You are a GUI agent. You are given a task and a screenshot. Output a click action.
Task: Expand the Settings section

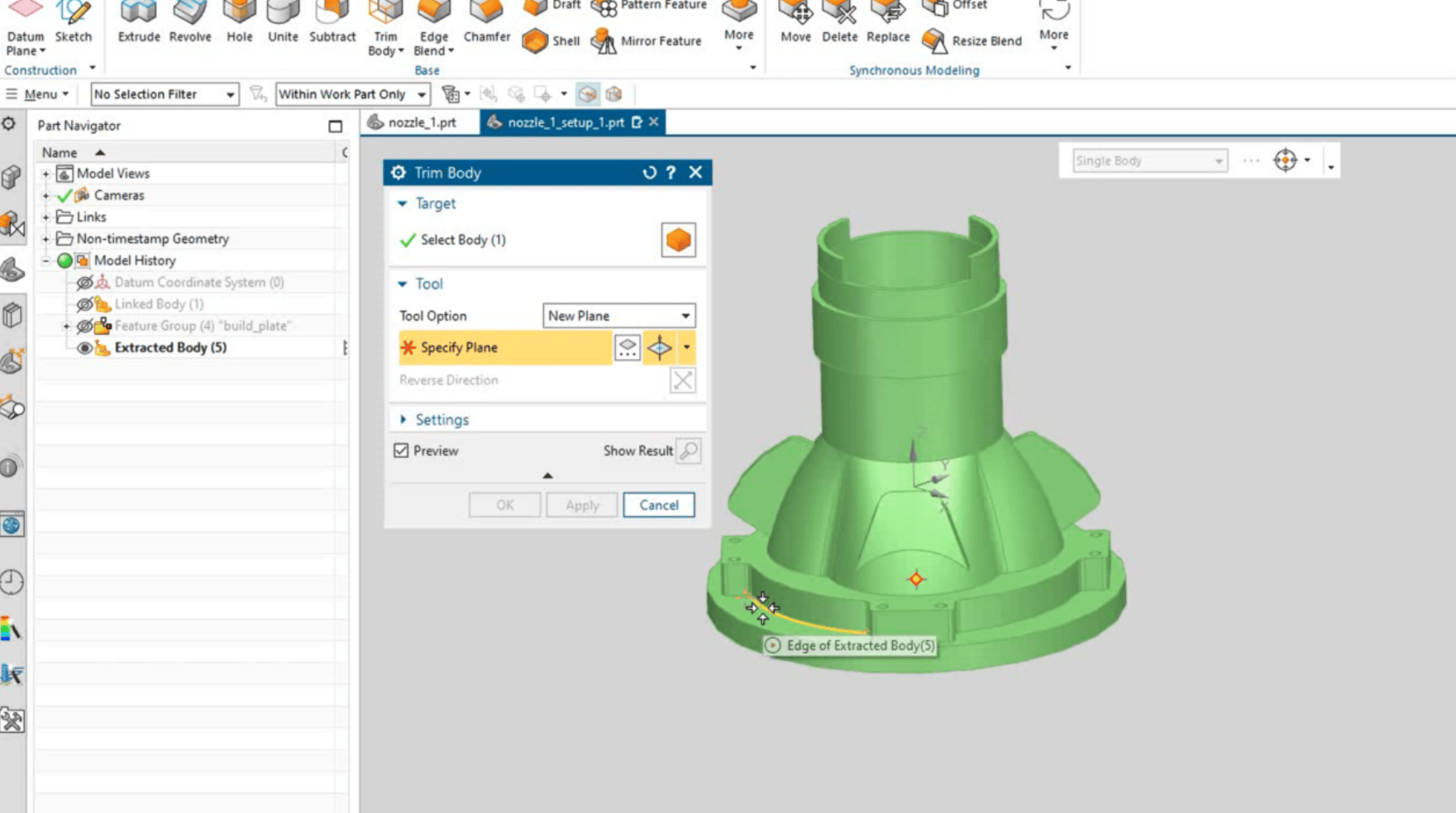point(403,419)
